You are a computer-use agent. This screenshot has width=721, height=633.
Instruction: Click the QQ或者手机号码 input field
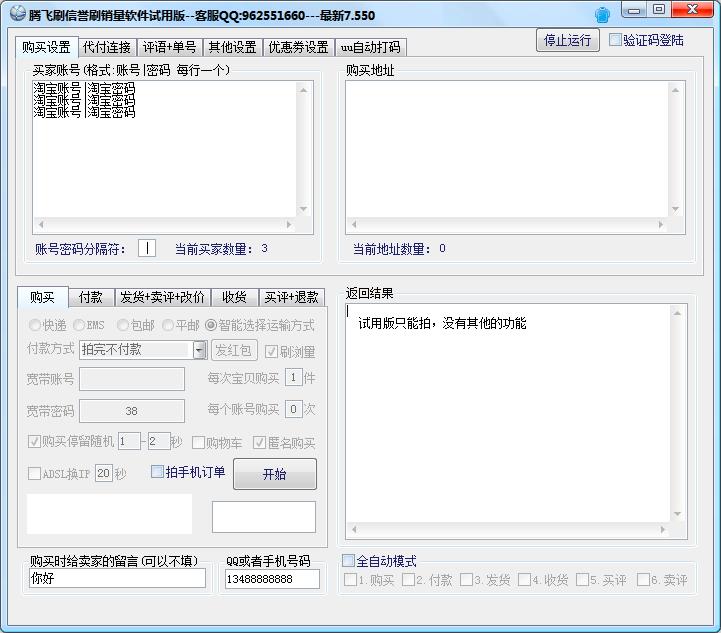click(272, 579)
